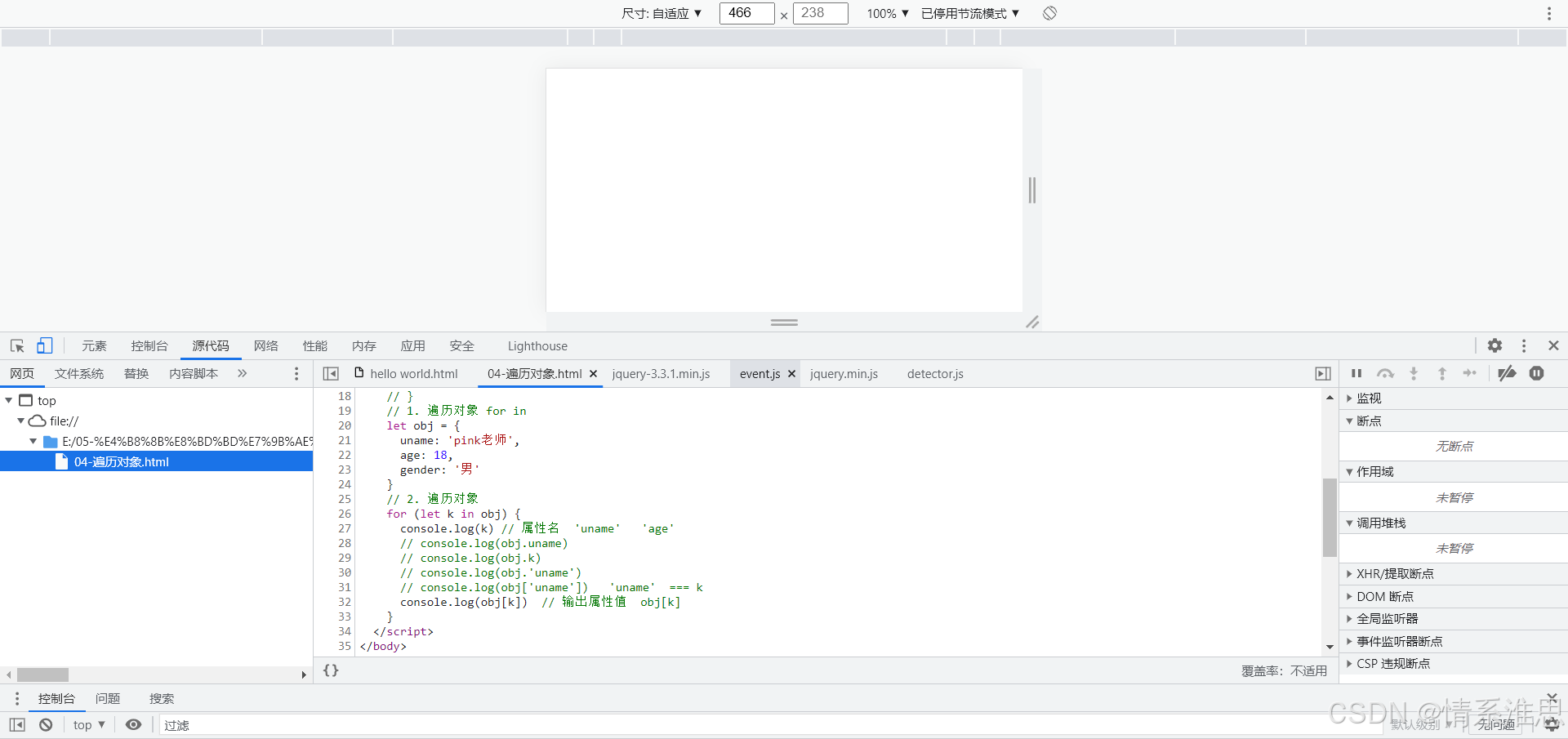Hide the navigator sidebar
1568x739 pixels.
(331, 373)
